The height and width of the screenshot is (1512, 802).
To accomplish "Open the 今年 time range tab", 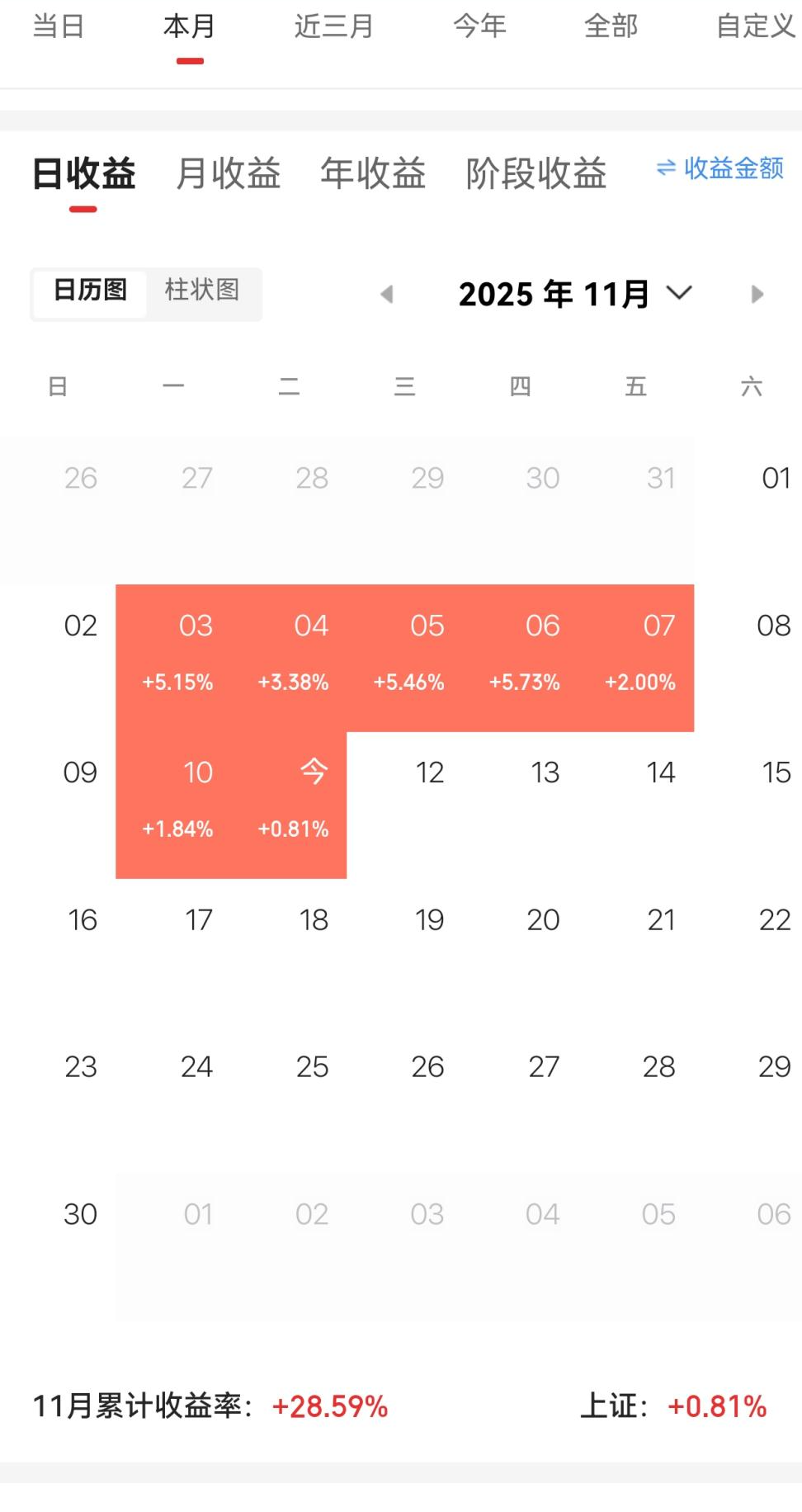I will tap(479, 26).
